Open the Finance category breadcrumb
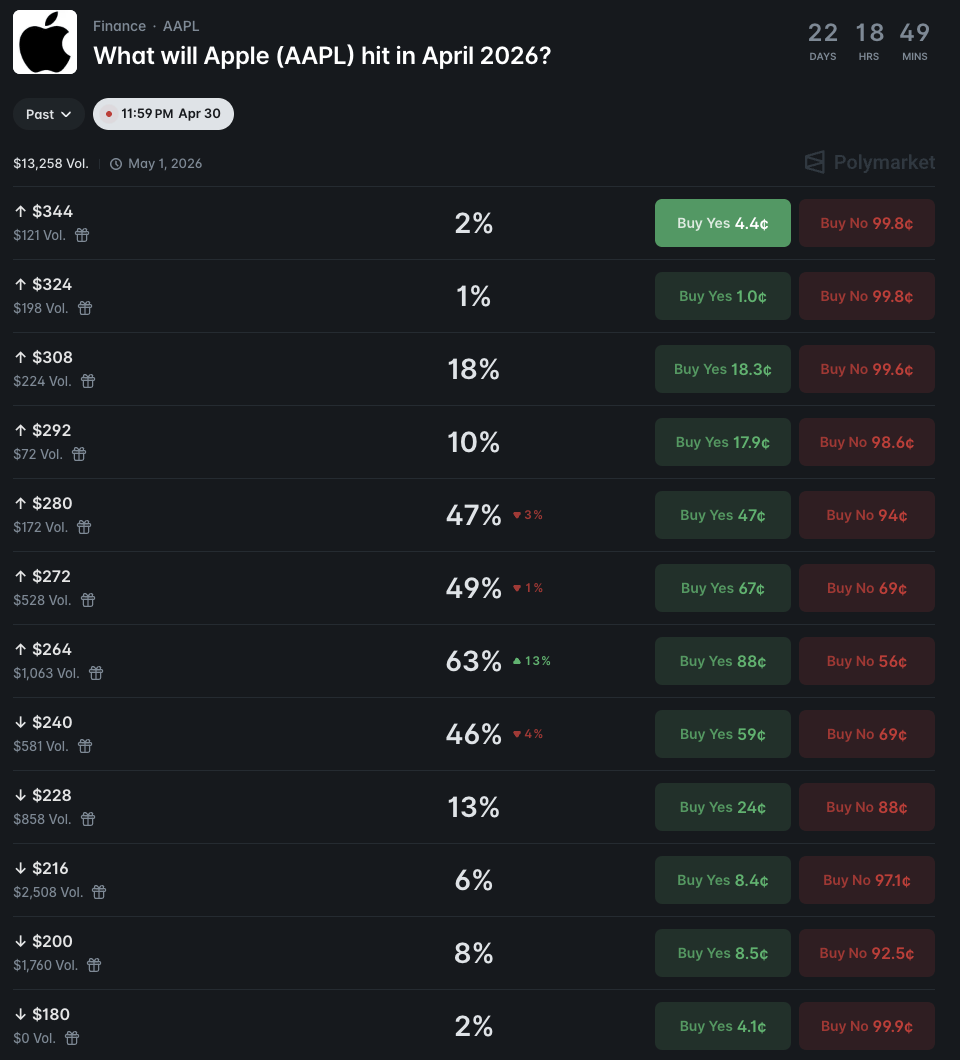960x1060 pixels. (x=119, y=26)
